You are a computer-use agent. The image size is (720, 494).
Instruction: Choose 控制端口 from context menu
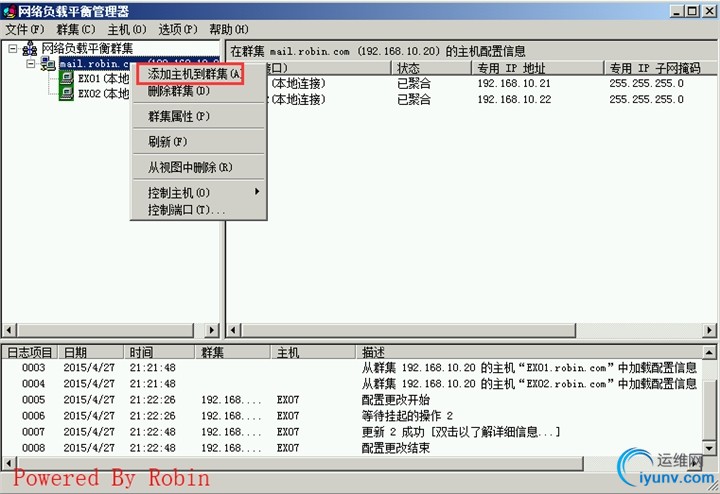click(x=198, y=210)
